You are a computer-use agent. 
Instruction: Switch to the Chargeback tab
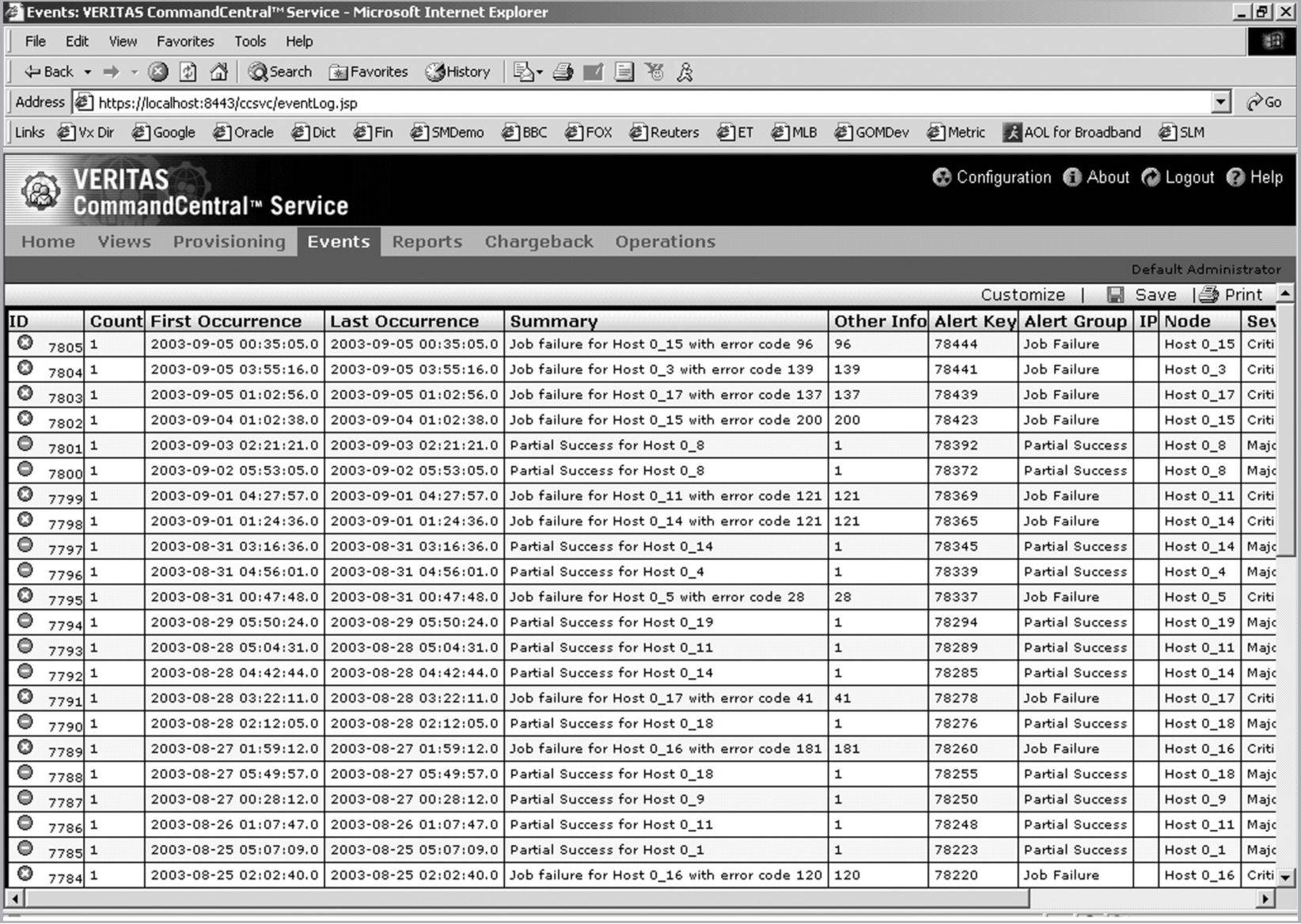pyautogui.click(x=539, y=241)
